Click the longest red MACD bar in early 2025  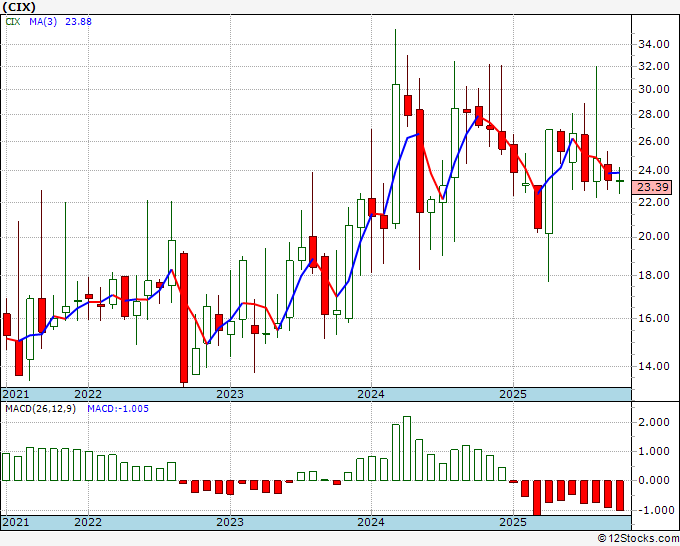[537, 498]
